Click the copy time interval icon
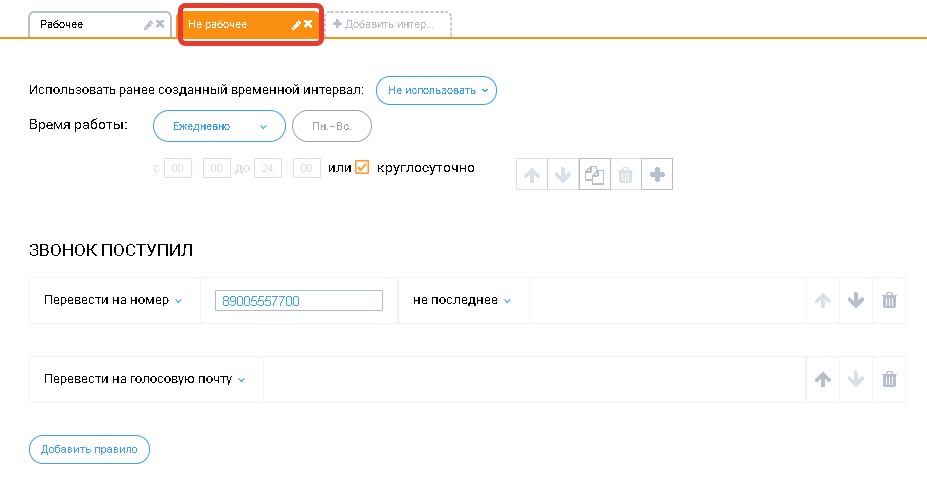Screen dimensions: 927x482 (x=594, y=175)
